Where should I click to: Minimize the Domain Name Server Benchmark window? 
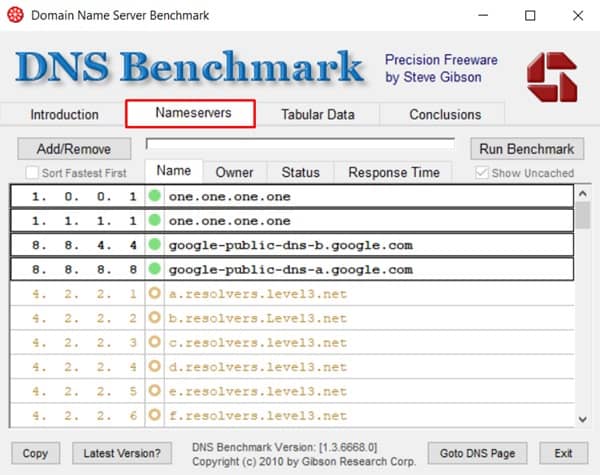(483, 15)
